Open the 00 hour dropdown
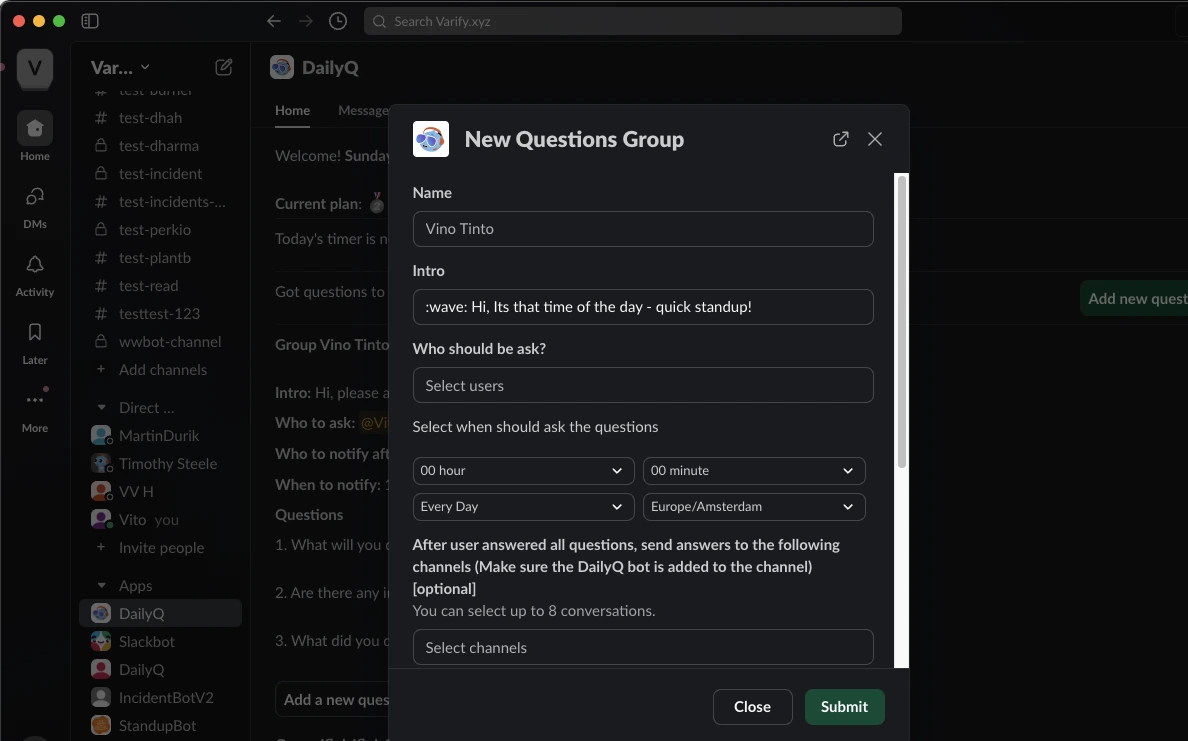Image resolution: width=1188 pixels, height=741 pixels. tap(523, 470)
